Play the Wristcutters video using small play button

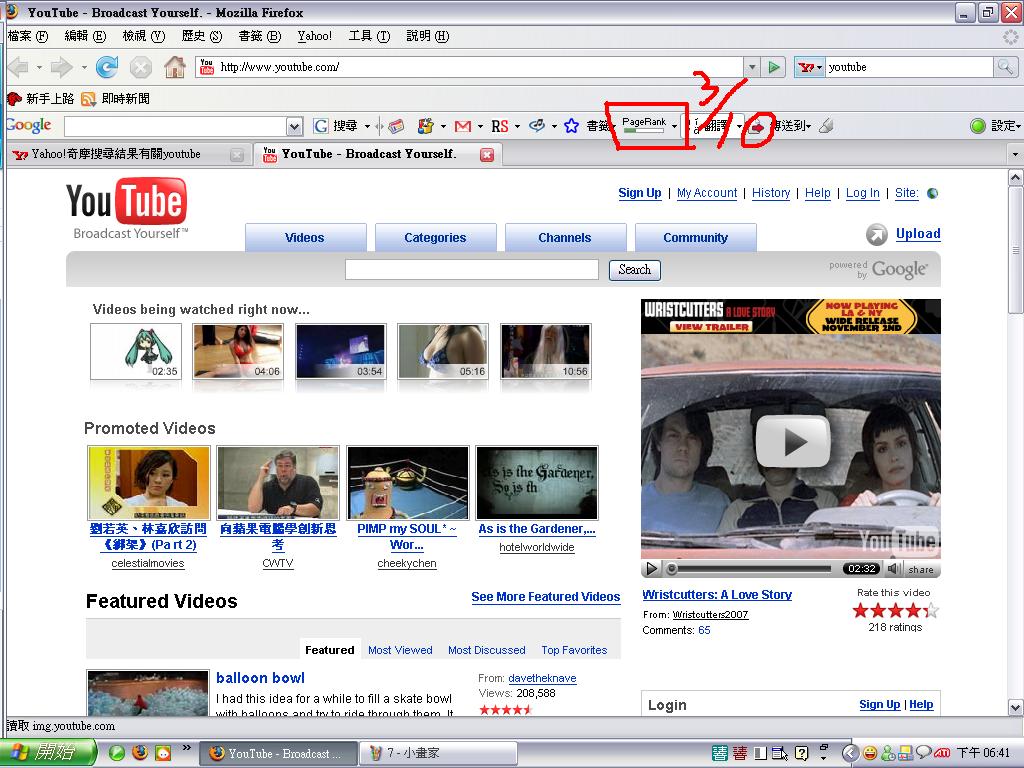point(652,569)
